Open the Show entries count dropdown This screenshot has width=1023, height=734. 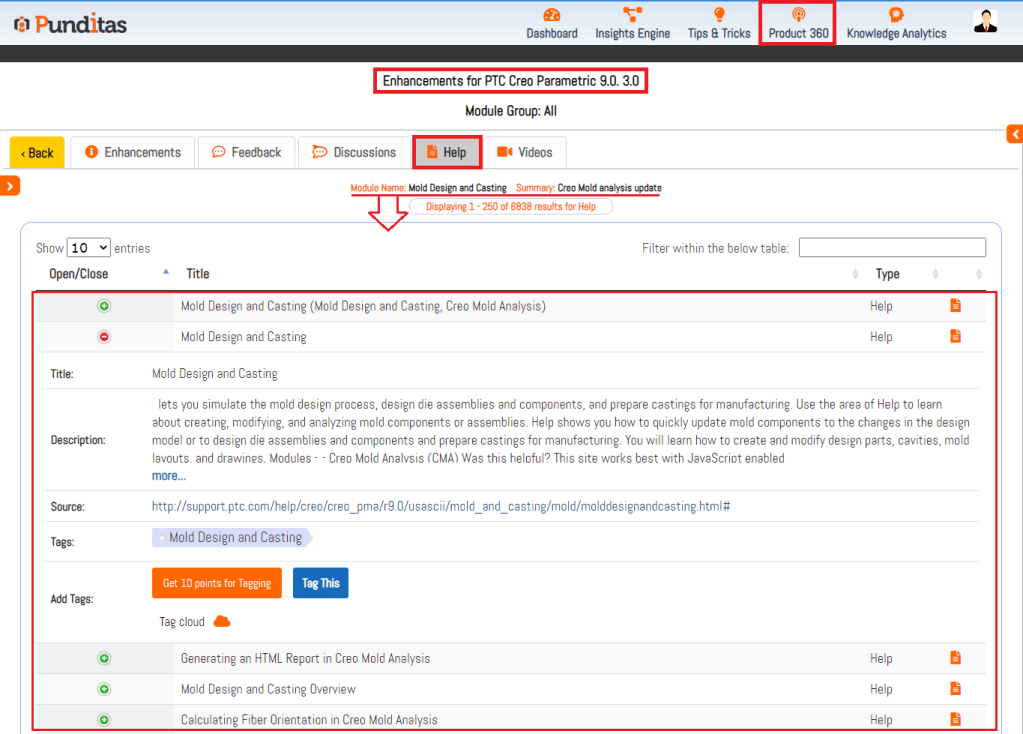click(89, 248)
